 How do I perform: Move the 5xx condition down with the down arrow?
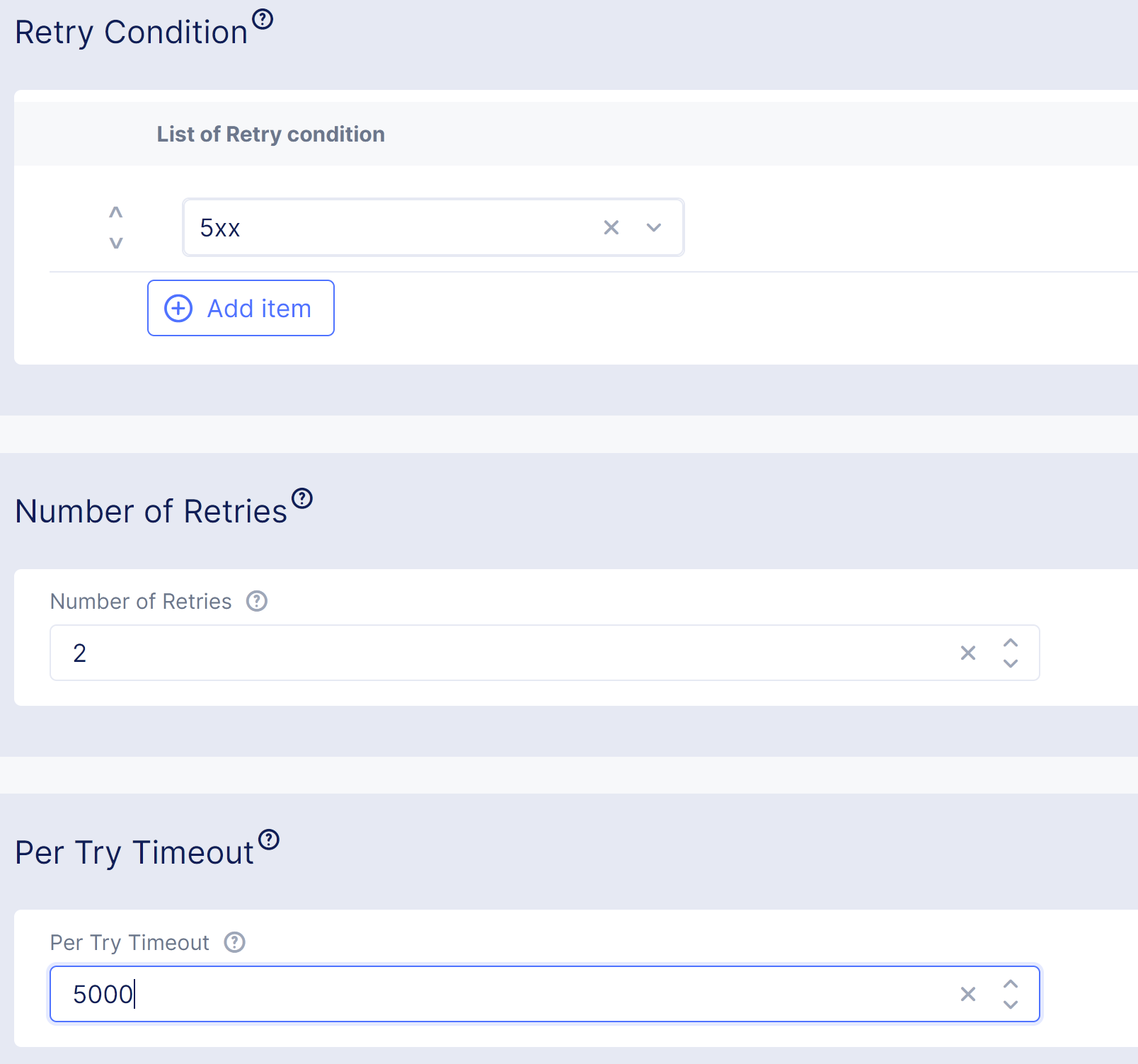pyautogui.click(x=115, y=243)
